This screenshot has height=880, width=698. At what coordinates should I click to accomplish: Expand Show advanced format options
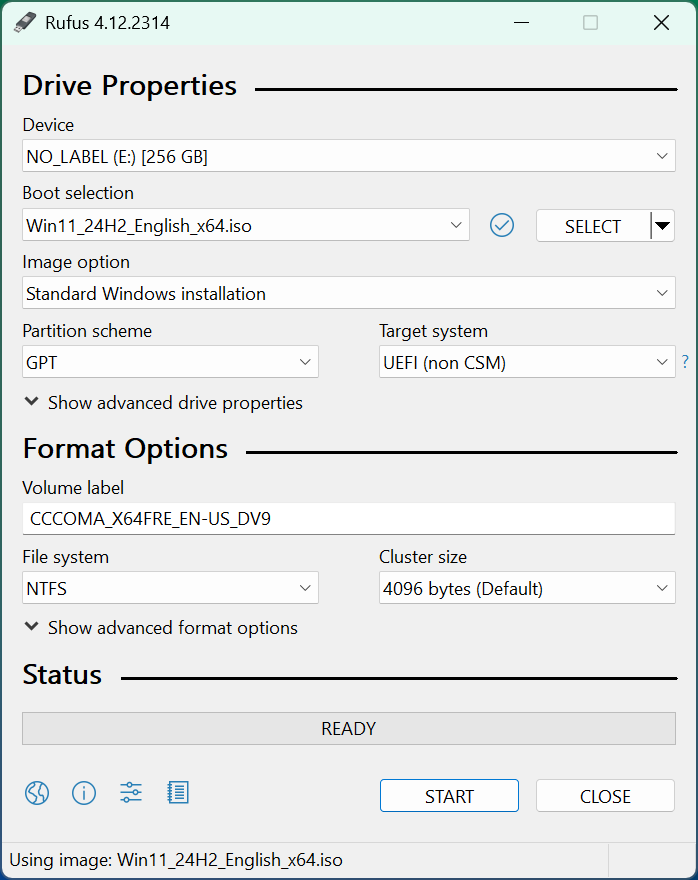[160, 628]
